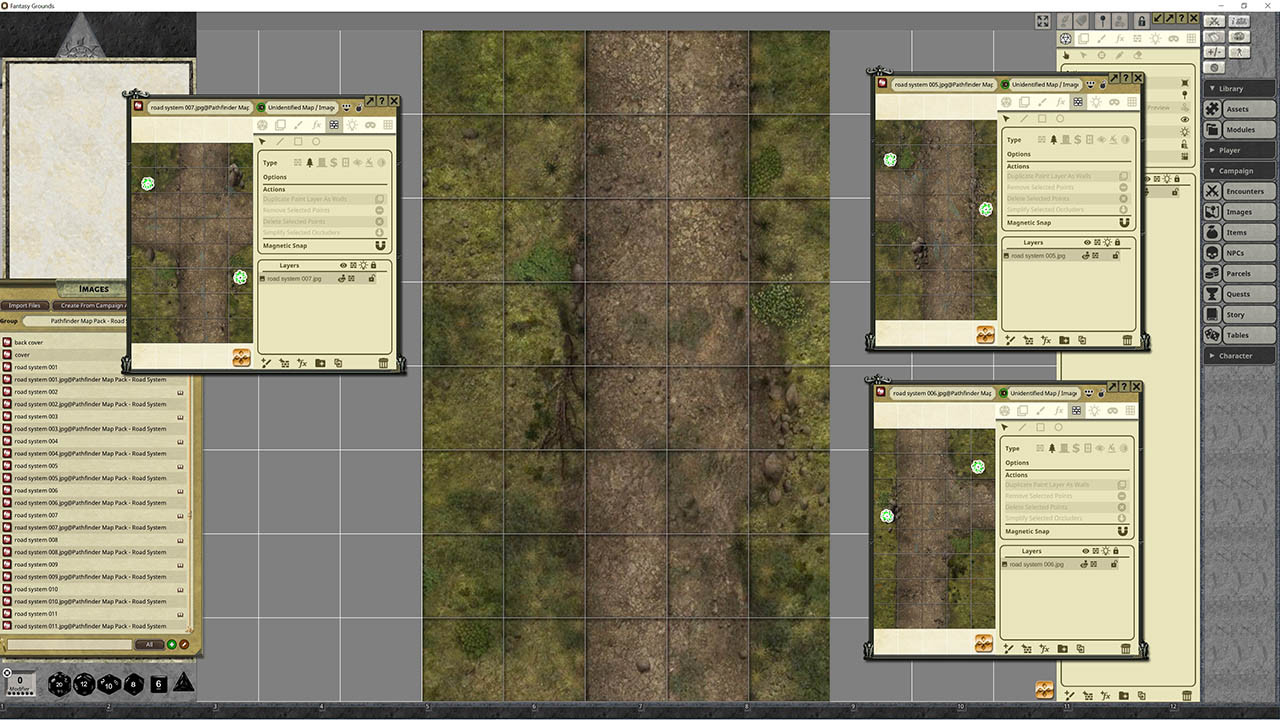Viewport: 1280px width, 720px height.
Task: Toggle visibility of the road system 005.jpg layer
Action: [1086, 255]
